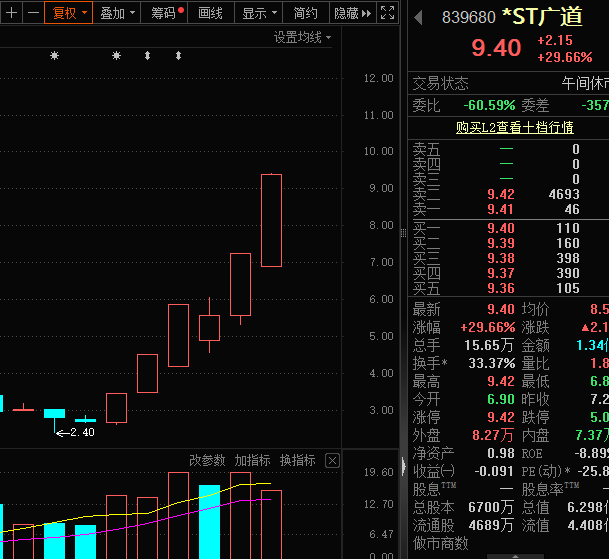Image resolution: width=609 pixels, height=559 pixels.
Task: Click 购买L2查看十档行情 link
Action: pyautogui.click(x=514, y=127)
